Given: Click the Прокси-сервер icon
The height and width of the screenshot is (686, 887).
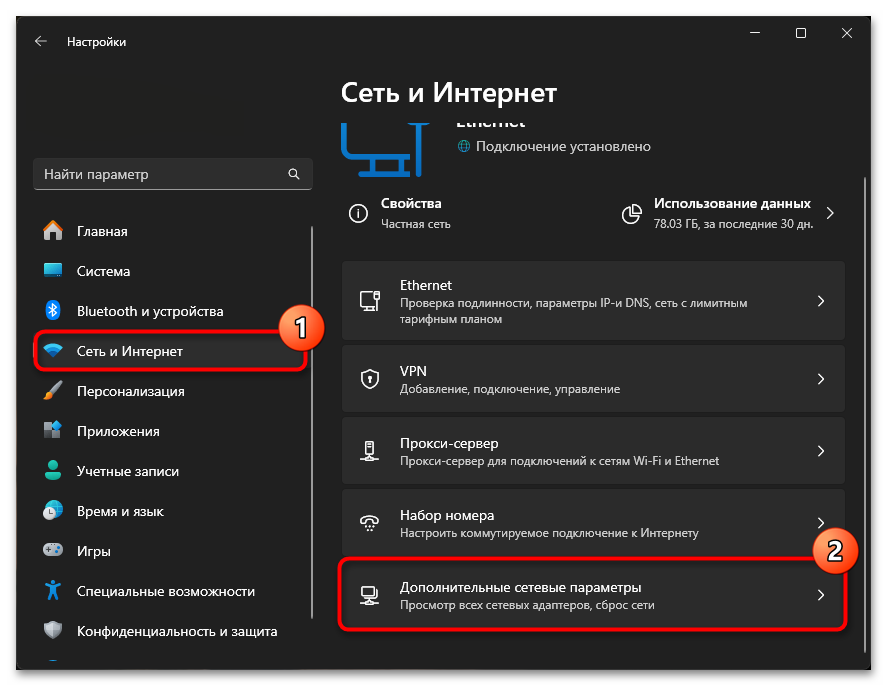Looking at the screenshot, I should tap(370, 451).
